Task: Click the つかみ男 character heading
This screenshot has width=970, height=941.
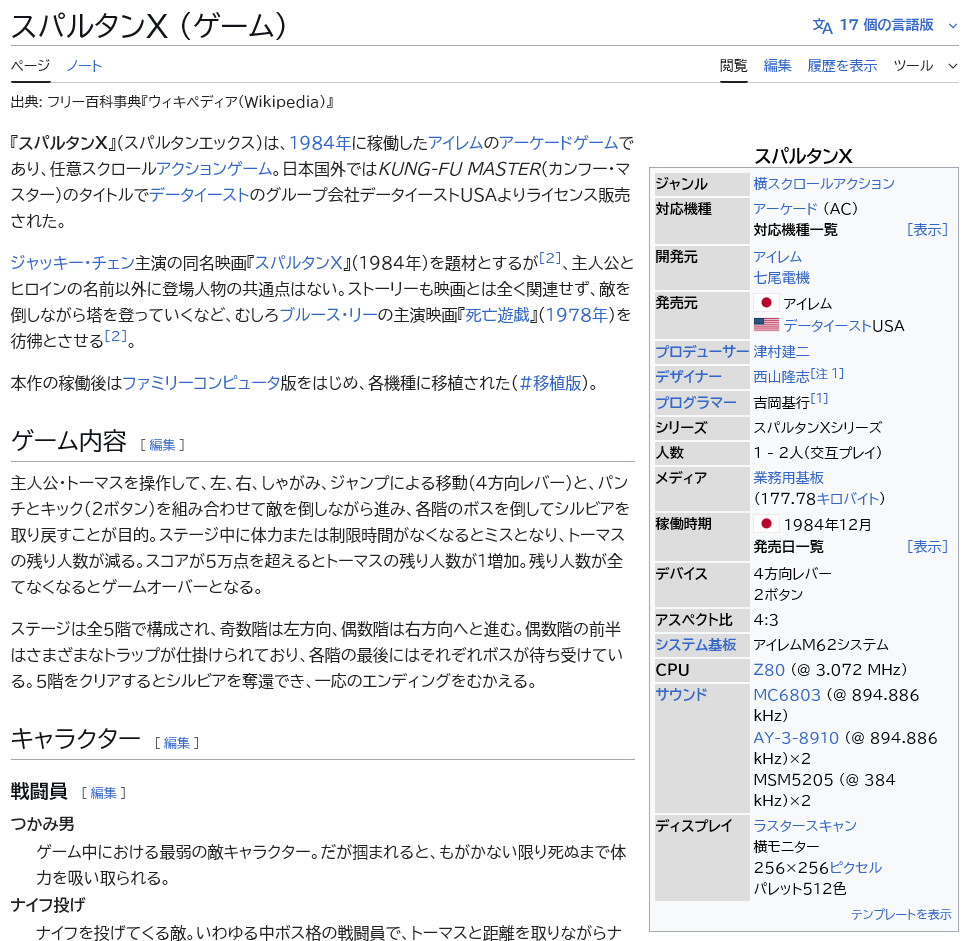Action: pos(43,824)
